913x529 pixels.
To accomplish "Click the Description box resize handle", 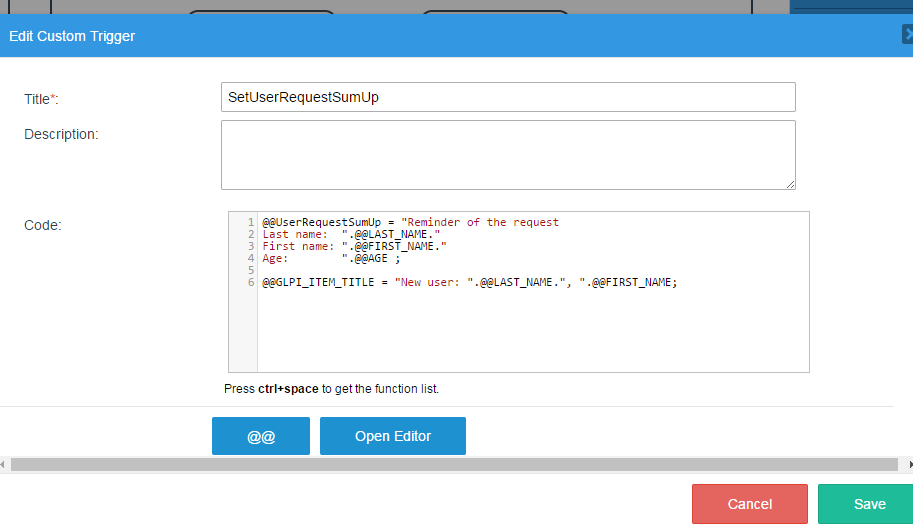I will click(790, 184).
